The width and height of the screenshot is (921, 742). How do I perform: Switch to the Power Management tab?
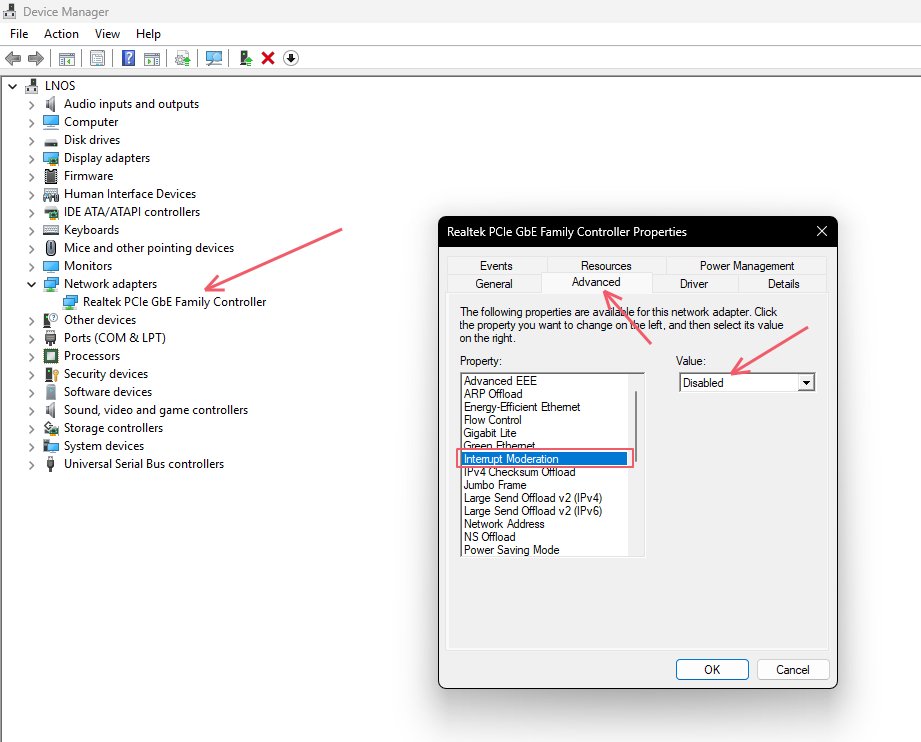pyautogui.click(x=747, y=266)
